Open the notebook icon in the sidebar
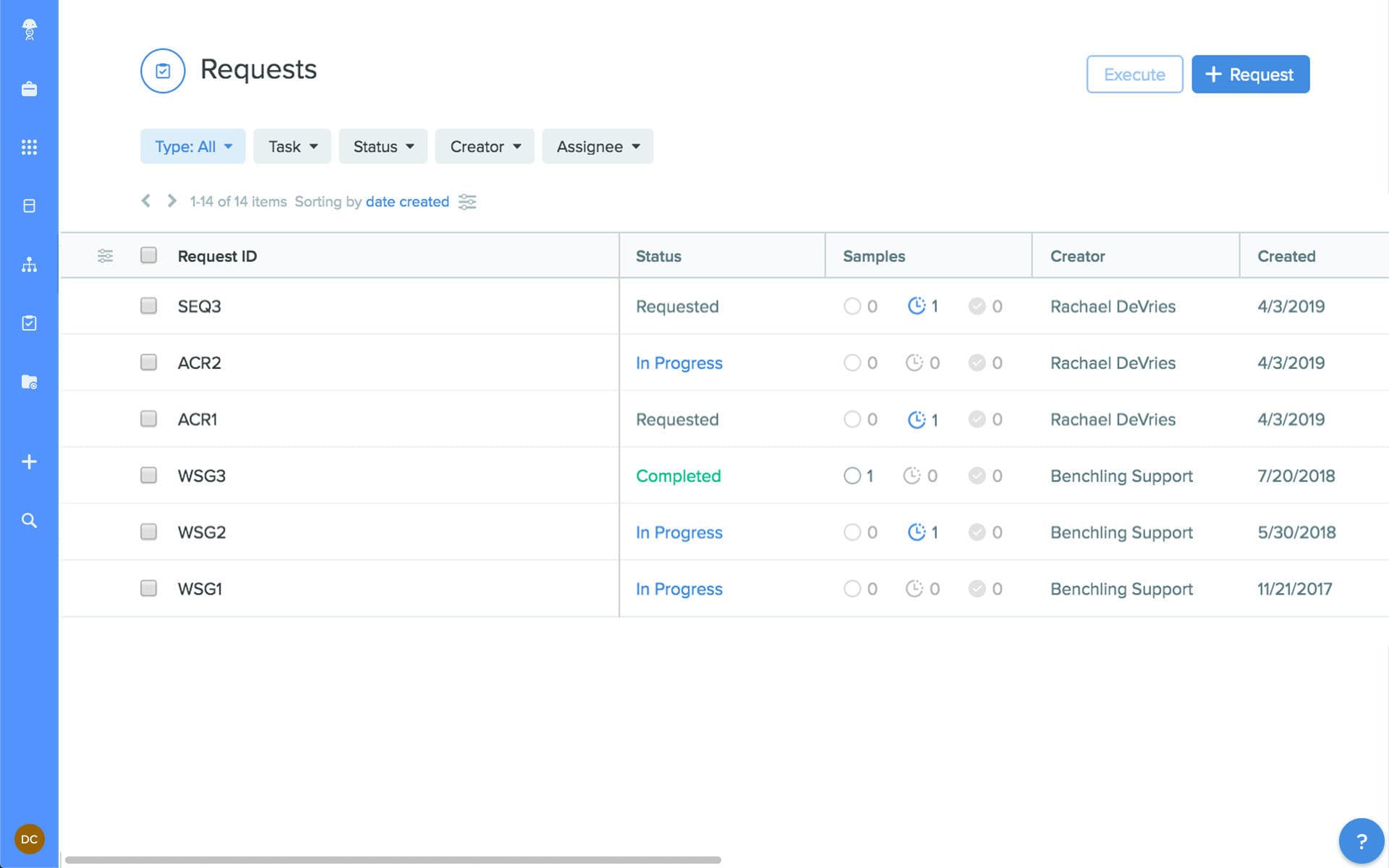The image size is (1389, 868). [29, 205]
